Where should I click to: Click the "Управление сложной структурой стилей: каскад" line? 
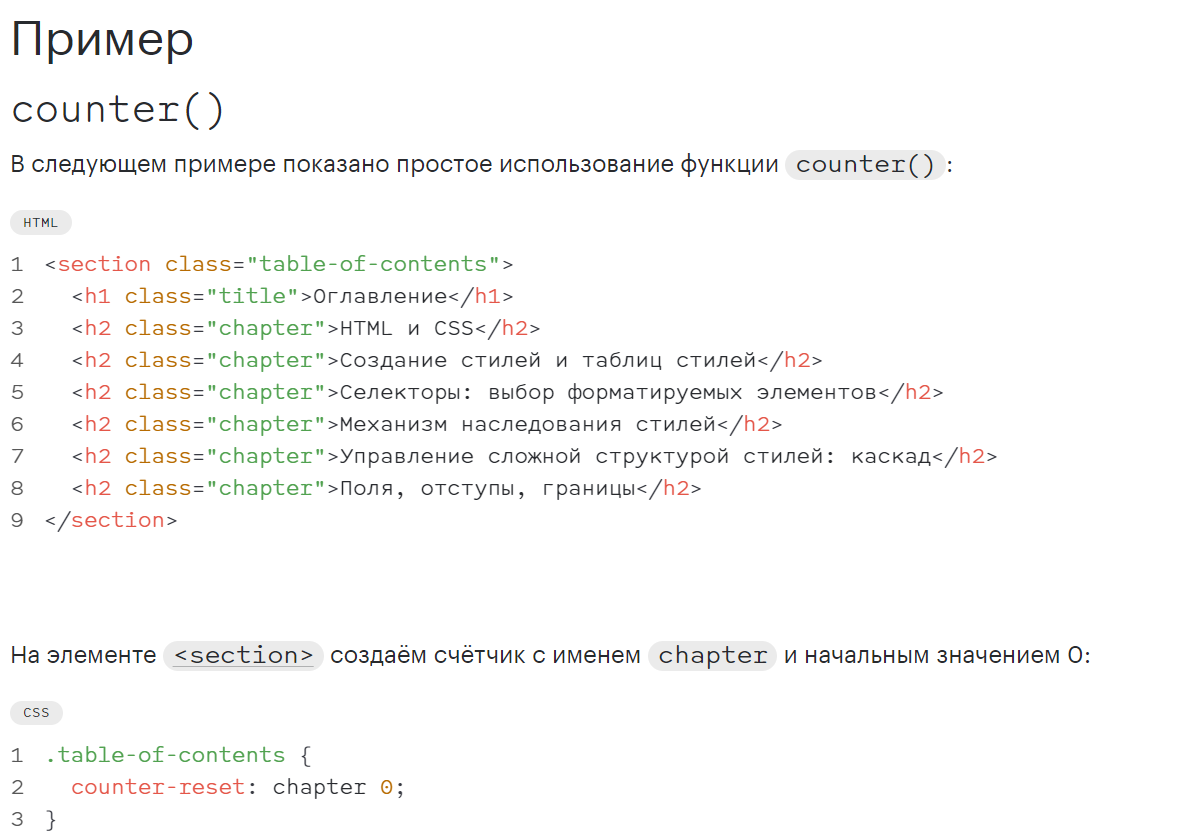pyautogui.click(x=635, y=457)
